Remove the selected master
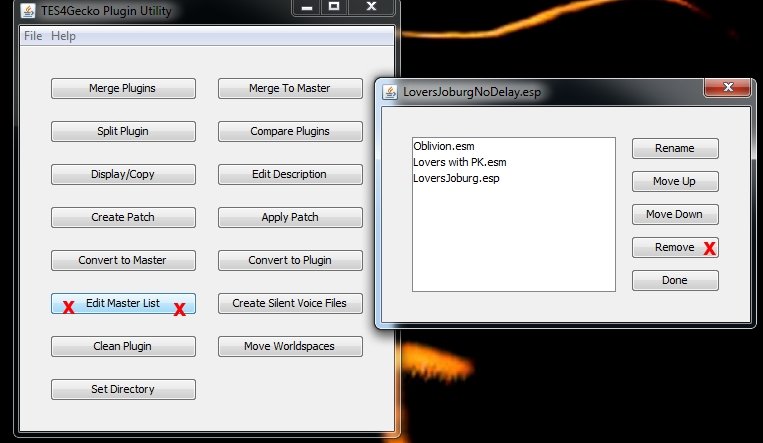 point(675,247)
